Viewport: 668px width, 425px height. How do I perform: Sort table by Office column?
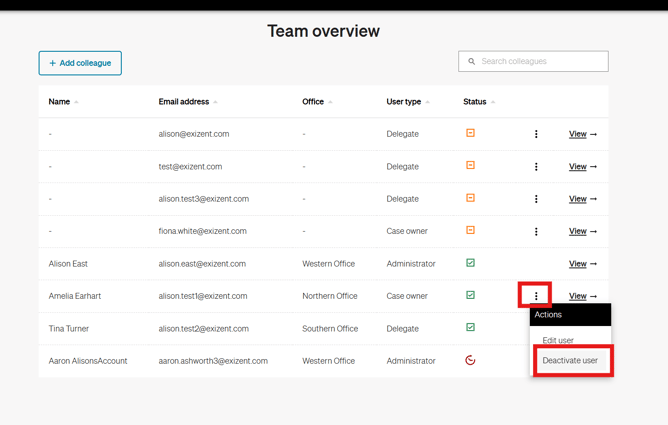[317, 102]
